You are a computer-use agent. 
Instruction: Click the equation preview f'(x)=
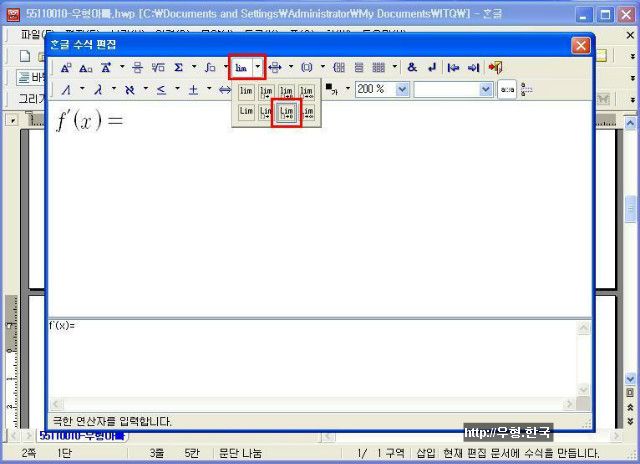pos(89,121)
